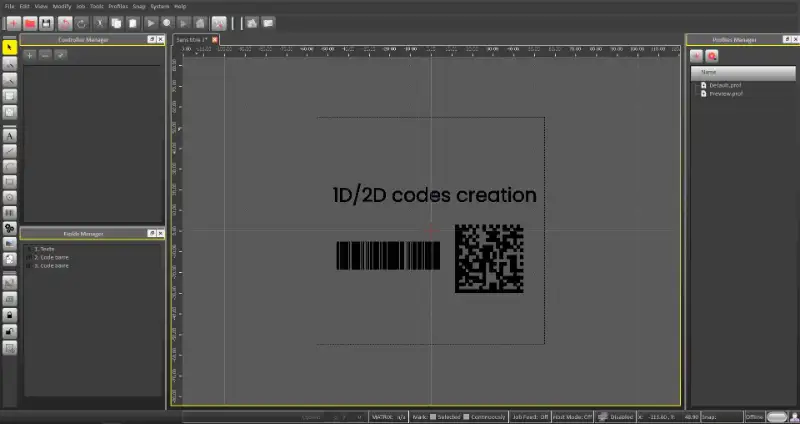The width and height of the screenshot is (800, 424).
Task: Select the Text tool in left toolbar
Action: tap(10, 134)
